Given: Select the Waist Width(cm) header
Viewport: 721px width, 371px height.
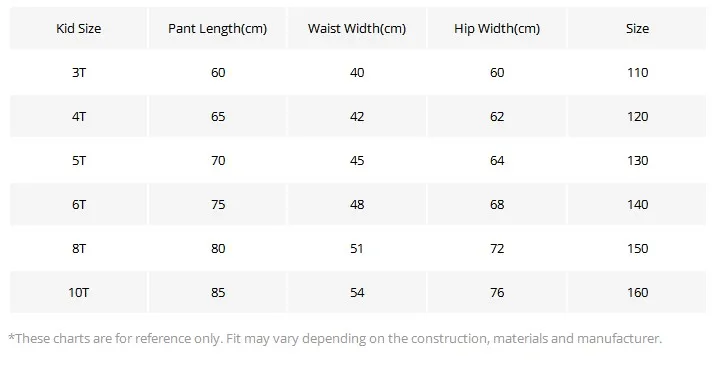Looking at the screenshot, I should [357, 29].
